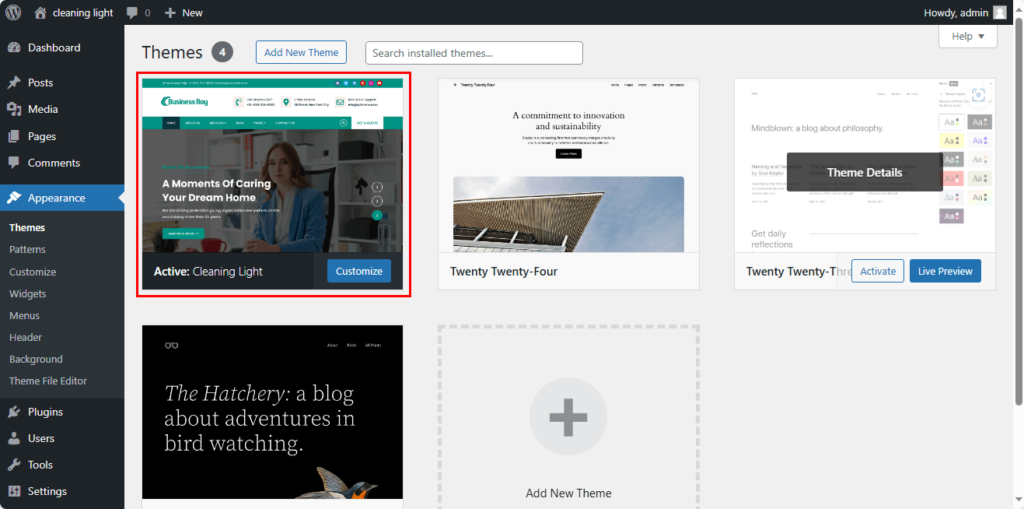Expand the Help dropdown tab
The height and width of the screenshot is (509, 1024).
tap(967, 36)
